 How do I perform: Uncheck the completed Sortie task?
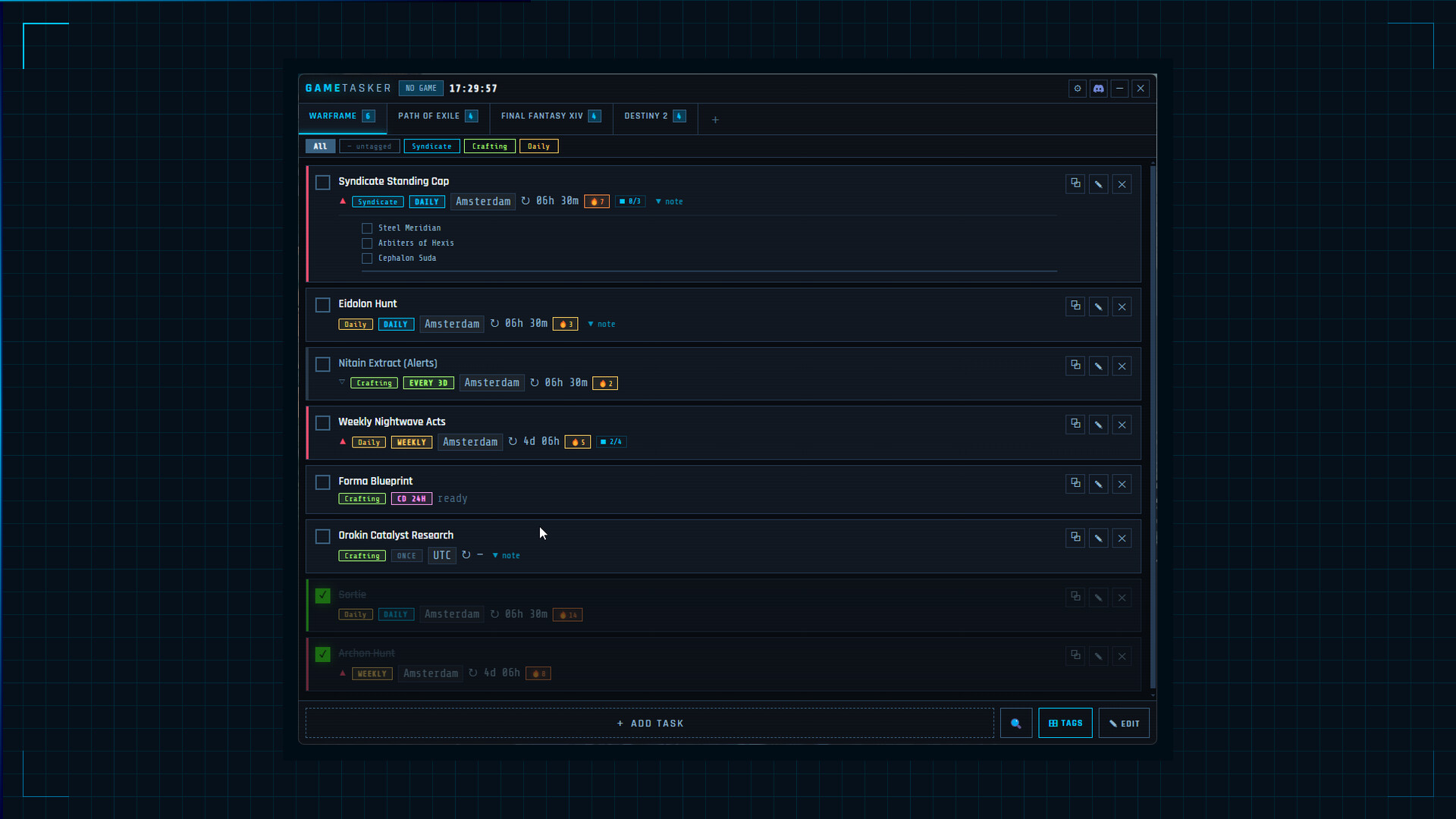[x=322, y=595]
